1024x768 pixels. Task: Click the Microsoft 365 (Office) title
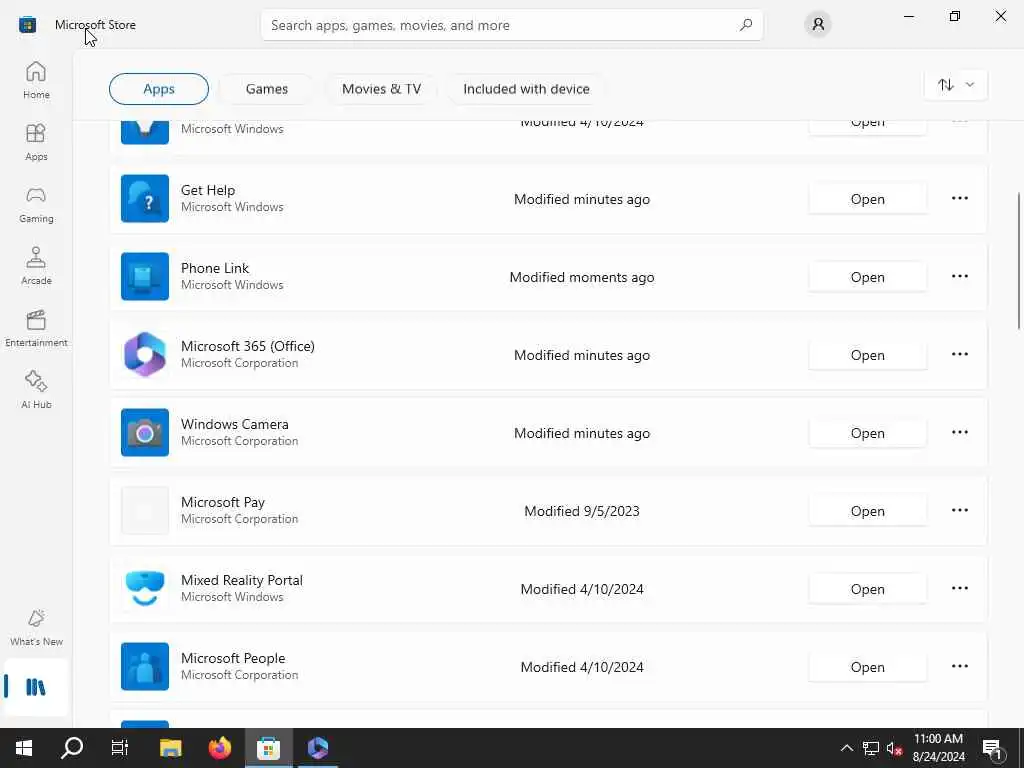coord(248,346)
